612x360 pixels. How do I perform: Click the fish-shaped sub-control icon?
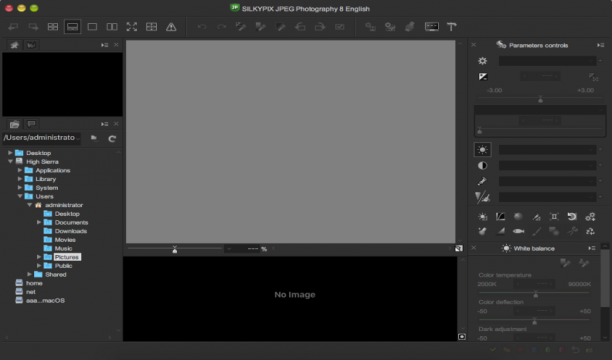tap(518, 231)
